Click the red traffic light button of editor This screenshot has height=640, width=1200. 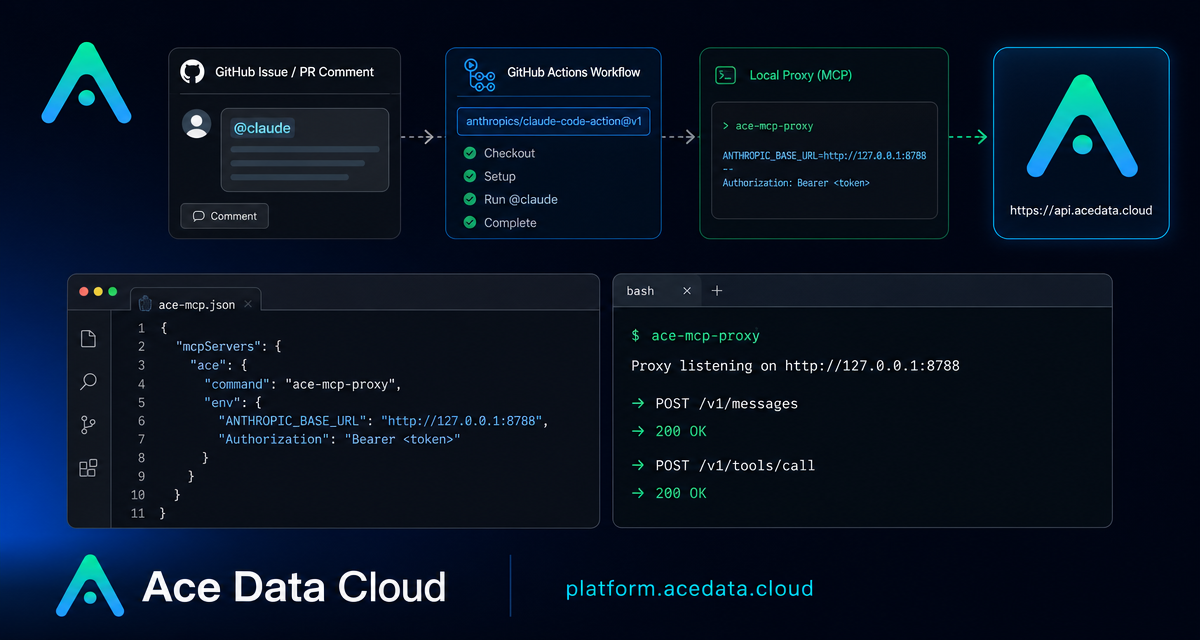coord(83,291)
